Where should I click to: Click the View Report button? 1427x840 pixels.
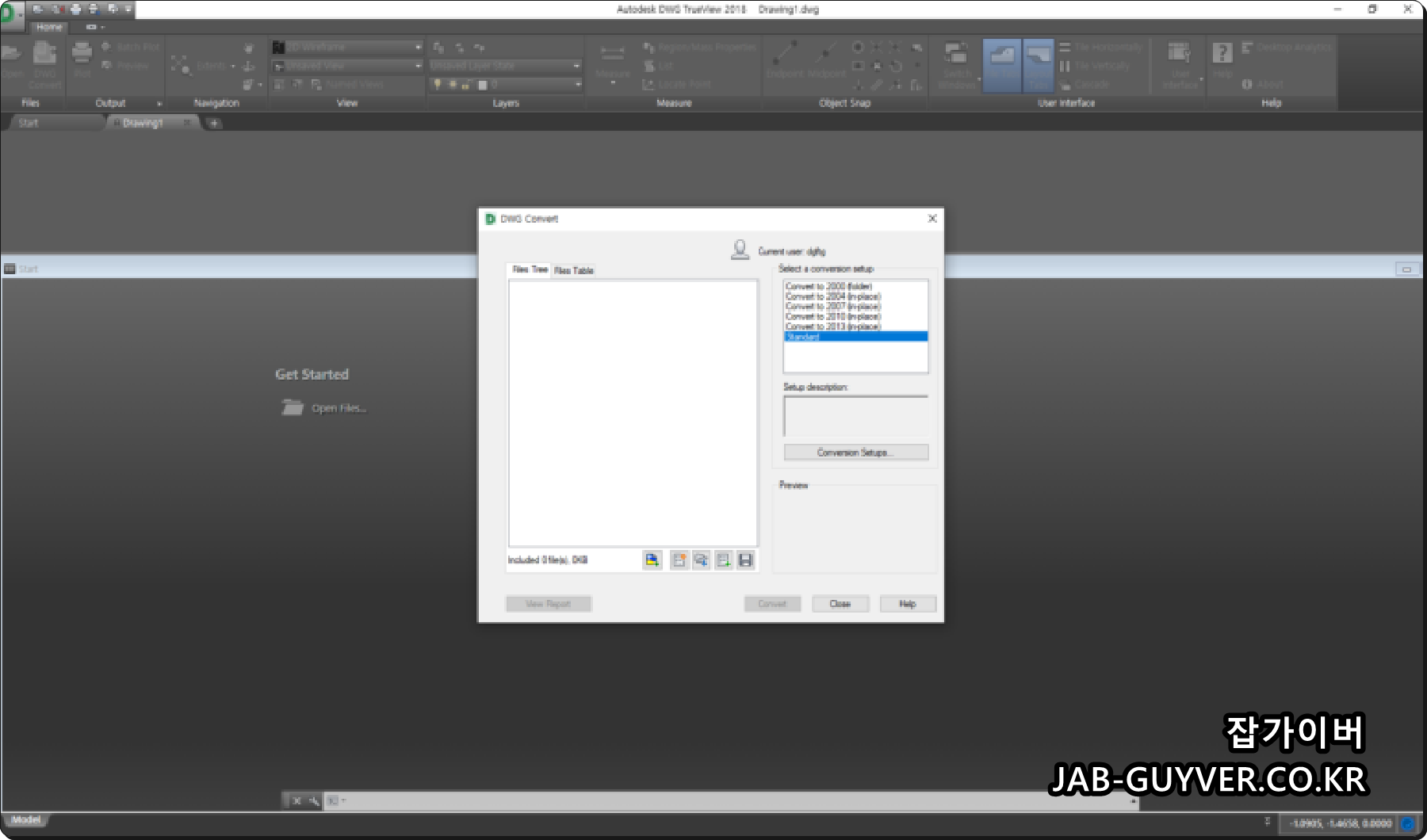click(x=549, y=604)
